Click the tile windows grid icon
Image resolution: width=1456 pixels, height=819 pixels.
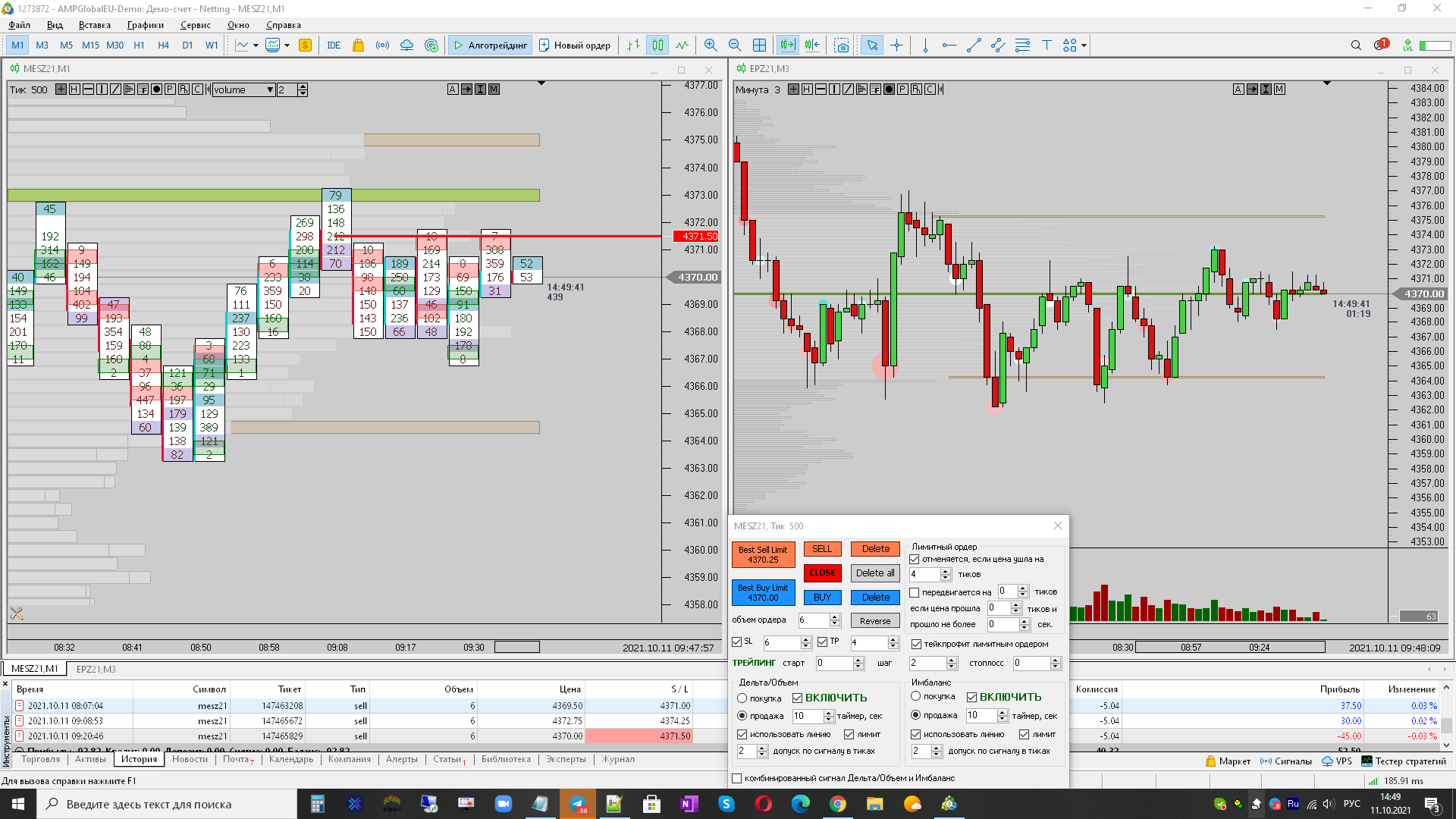click(759, 45)
